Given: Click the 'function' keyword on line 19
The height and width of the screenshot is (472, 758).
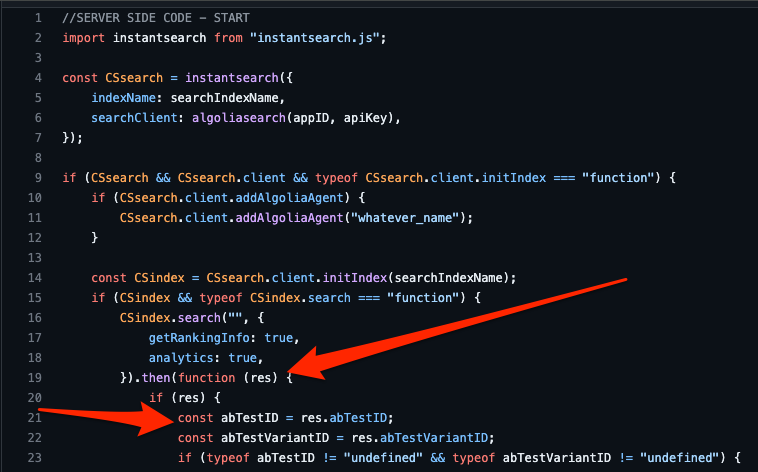Looking at the screenshot, I should coord(206,378).
